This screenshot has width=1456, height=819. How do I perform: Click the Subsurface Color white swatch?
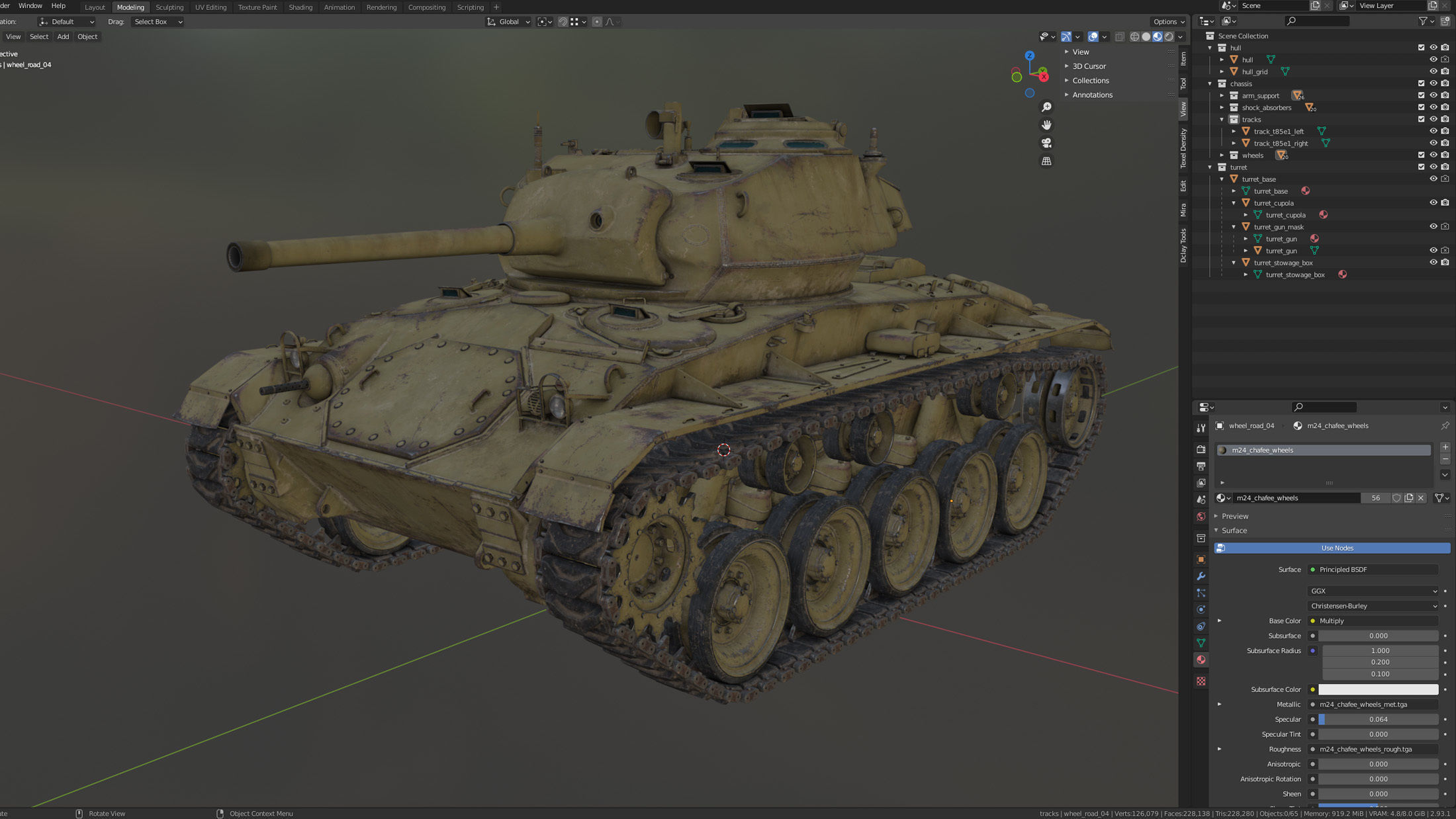(1378, 689)
